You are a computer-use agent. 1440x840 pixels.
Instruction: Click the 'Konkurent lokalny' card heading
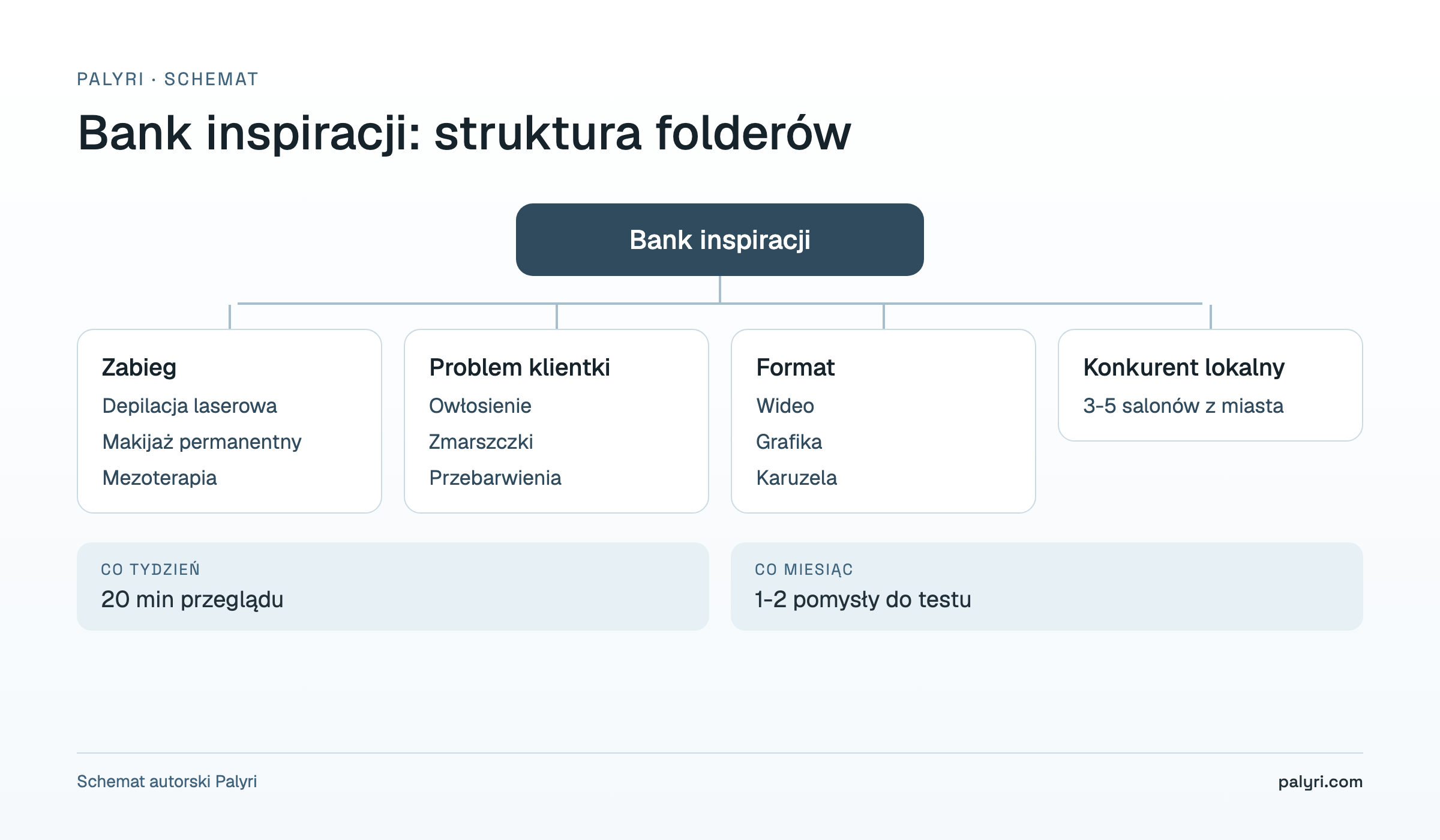click(1184, 367)
